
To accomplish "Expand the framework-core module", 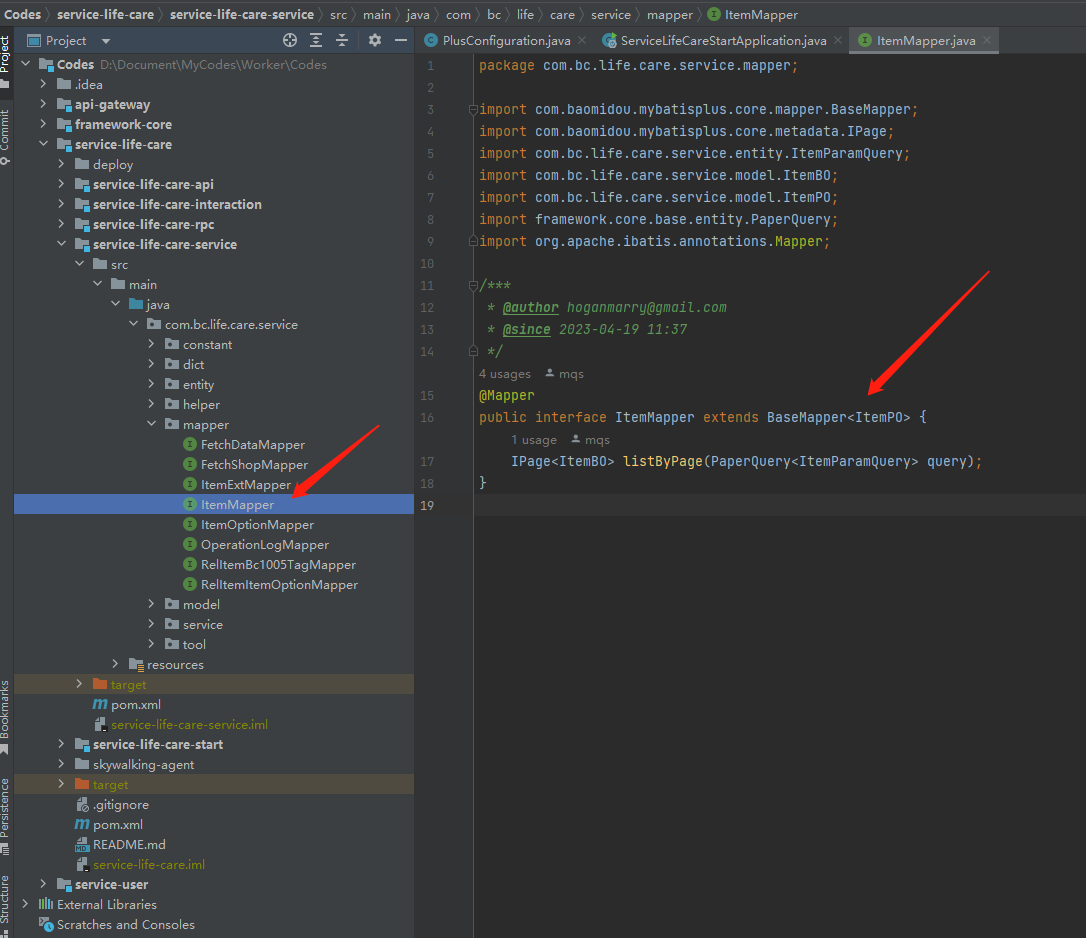I will pos(44,125).
